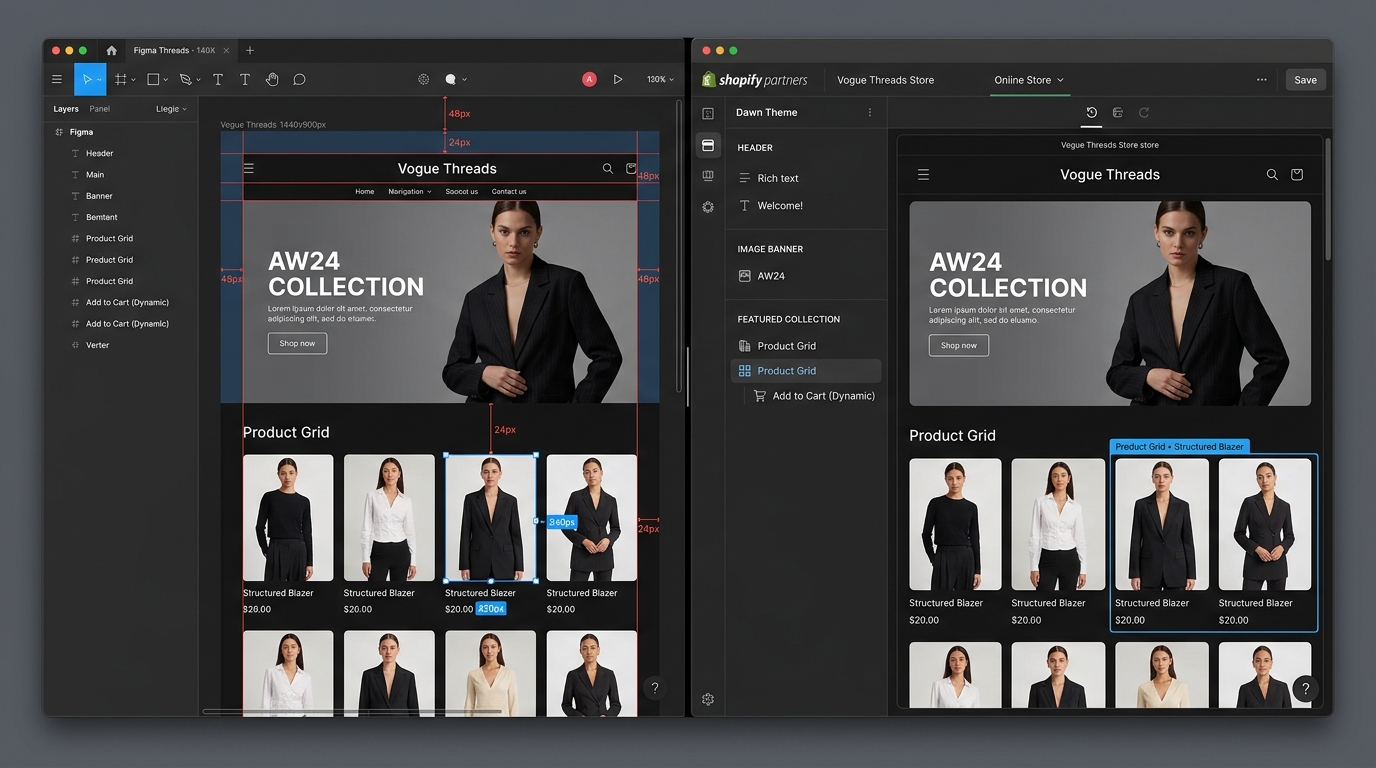Expand the Pen tool dropdown arrow in Figma

pyautogui.click(x=198, y=80)
